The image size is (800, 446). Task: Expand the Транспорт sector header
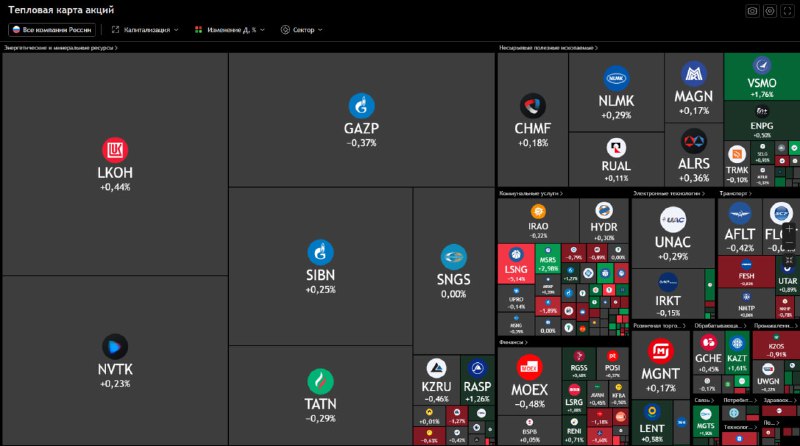736,193
